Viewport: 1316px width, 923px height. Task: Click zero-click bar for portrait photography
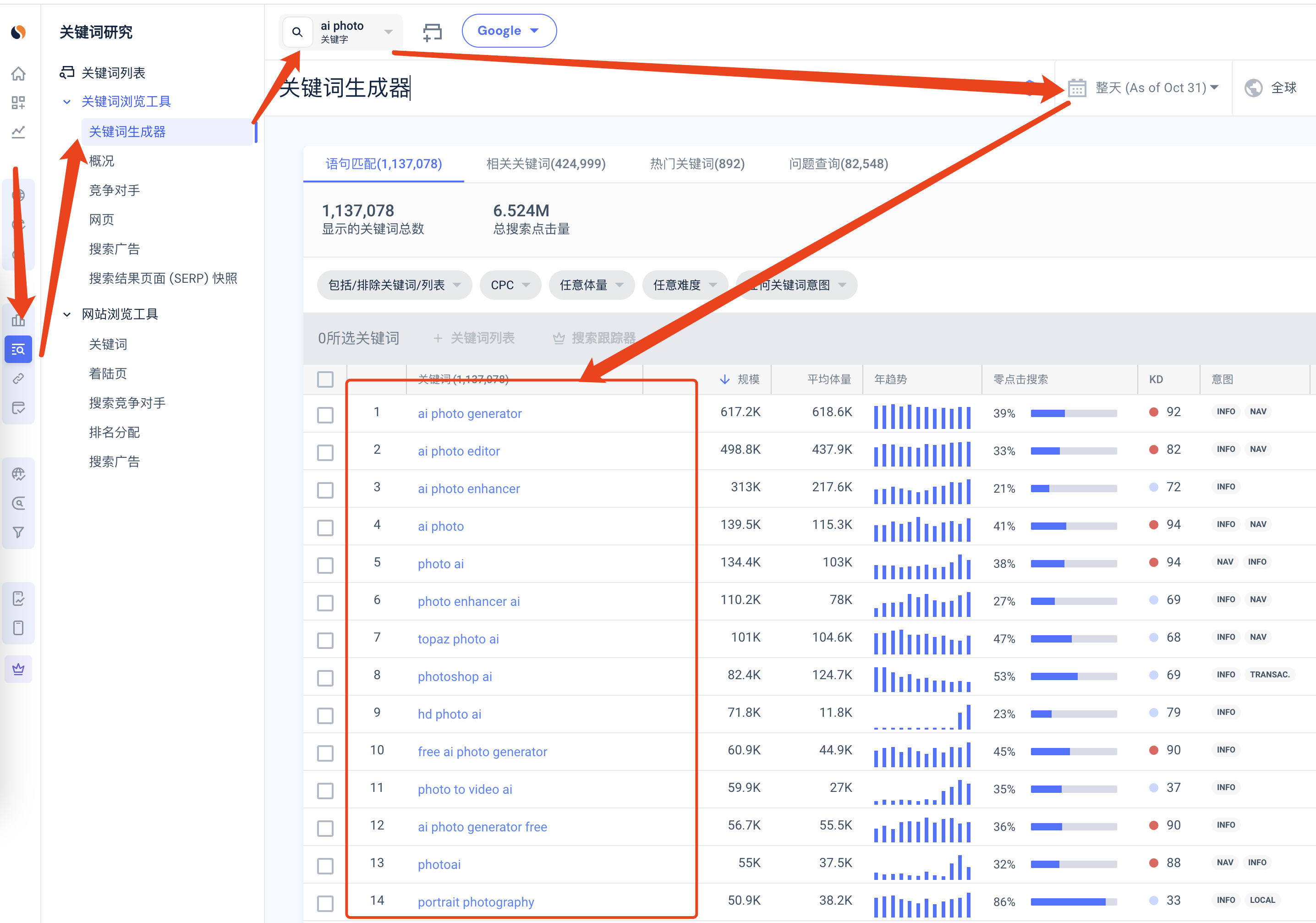coord(1074,902)
